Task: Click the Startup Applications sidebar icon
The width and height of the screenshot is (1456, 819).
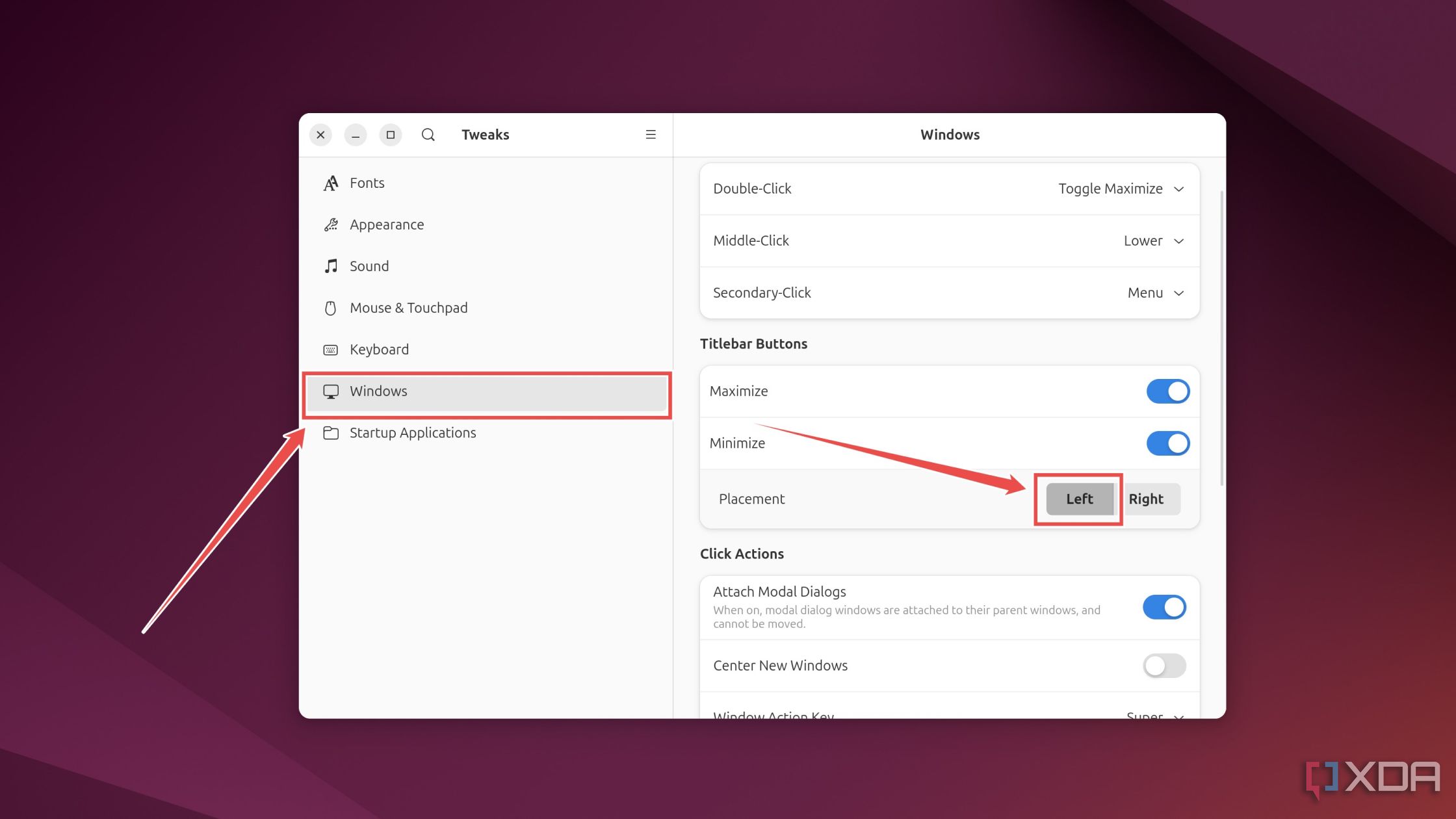Action: click(331, 433)
